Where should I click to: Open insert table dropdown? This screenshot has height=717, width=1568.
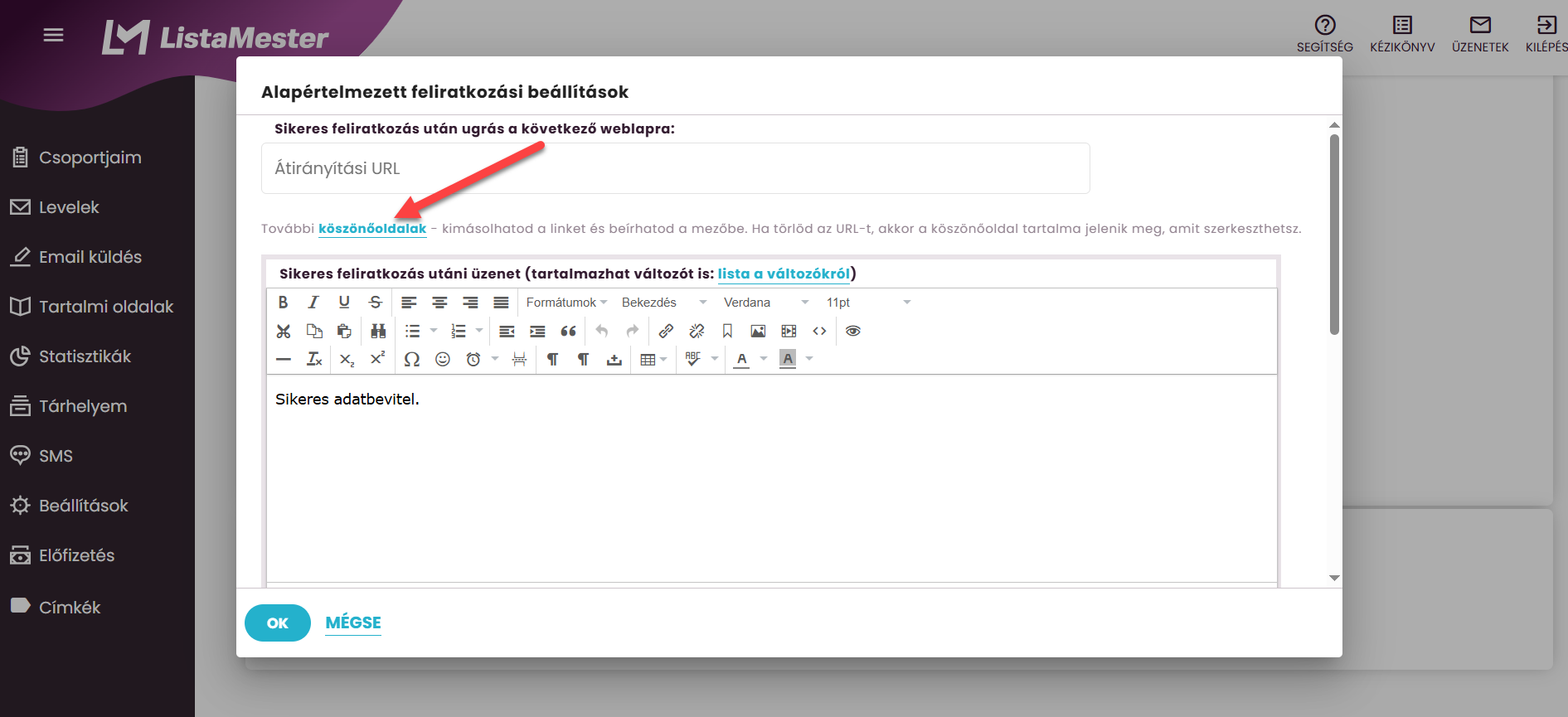point(653,359)
